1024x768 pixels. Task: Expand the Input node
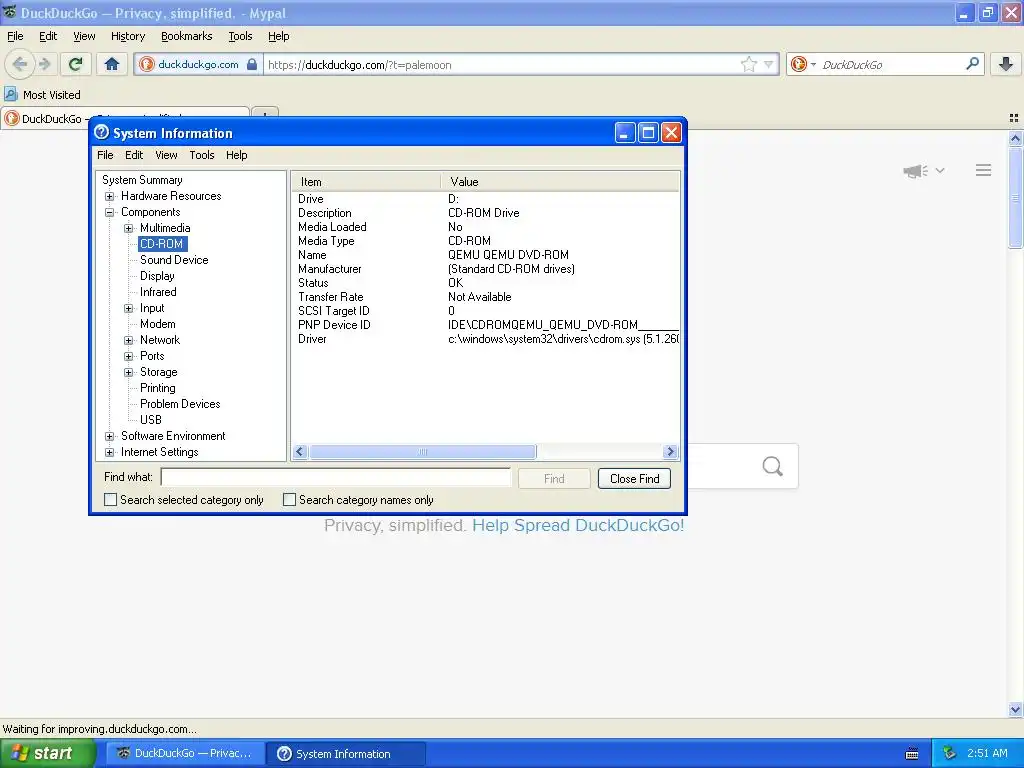(x=129, y=308)
